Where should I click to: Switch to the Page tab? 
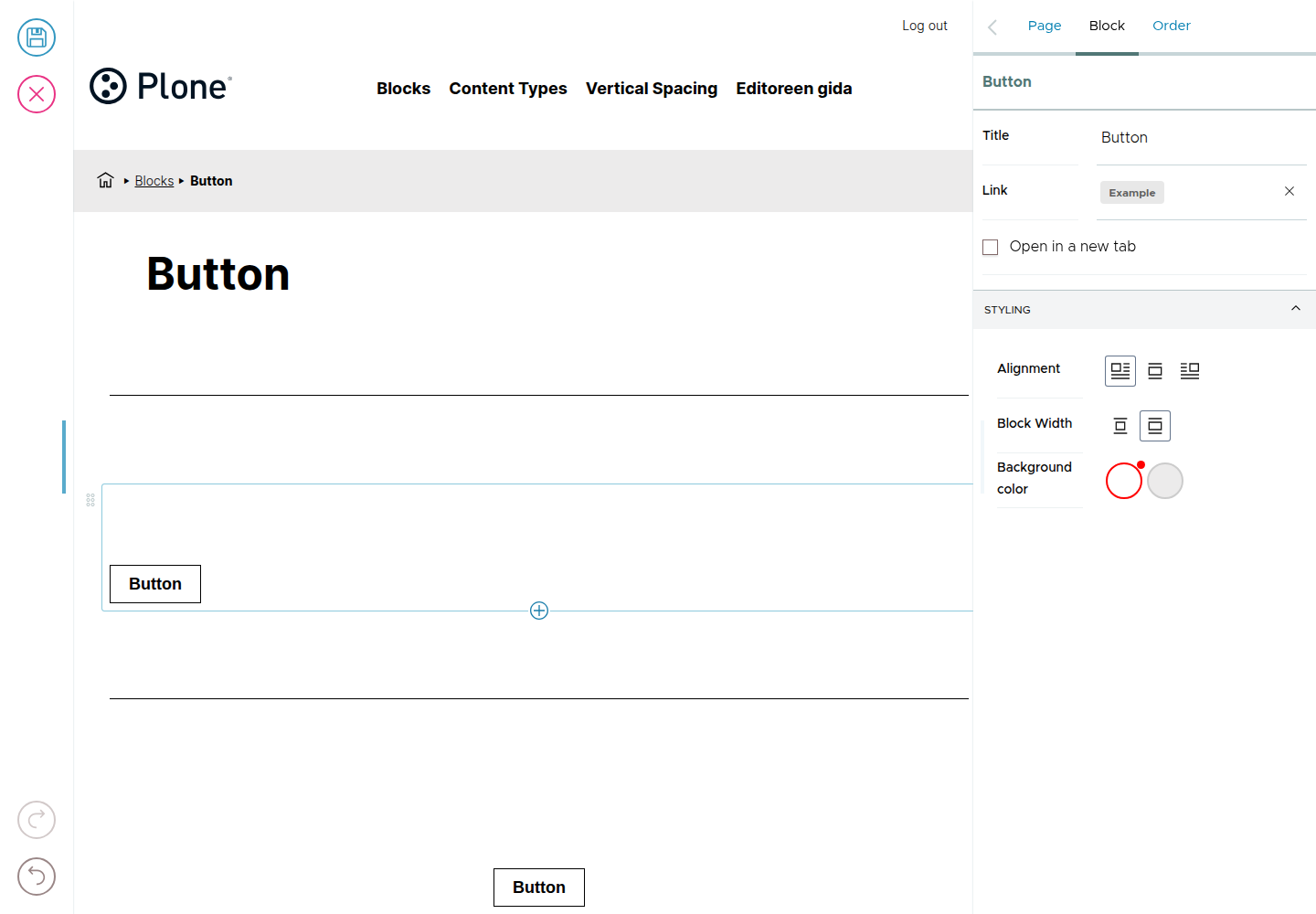[x=1045, y=26]
